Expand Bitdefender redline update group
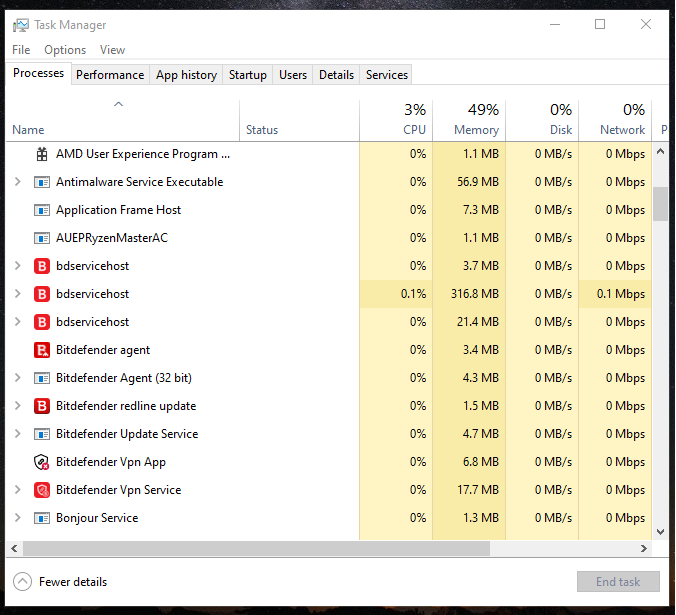676x615 pixels. pos(17,406)
